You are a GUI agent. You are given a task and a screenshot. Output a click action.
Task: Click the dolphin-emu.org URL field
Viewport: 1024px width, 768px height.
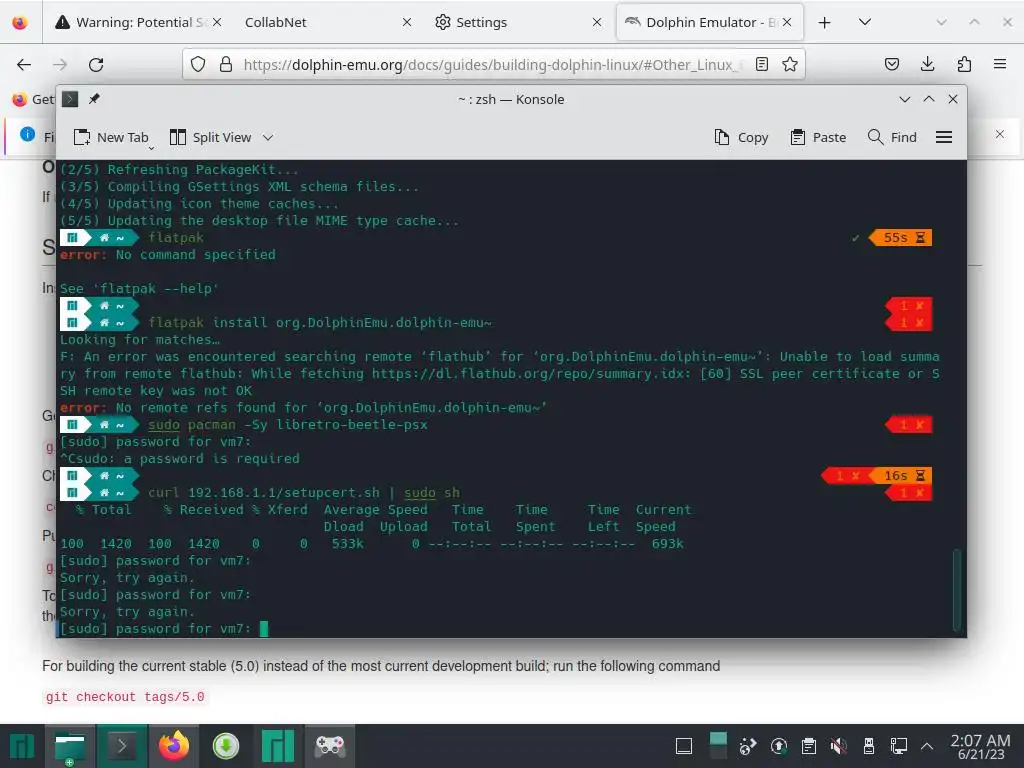493,64
